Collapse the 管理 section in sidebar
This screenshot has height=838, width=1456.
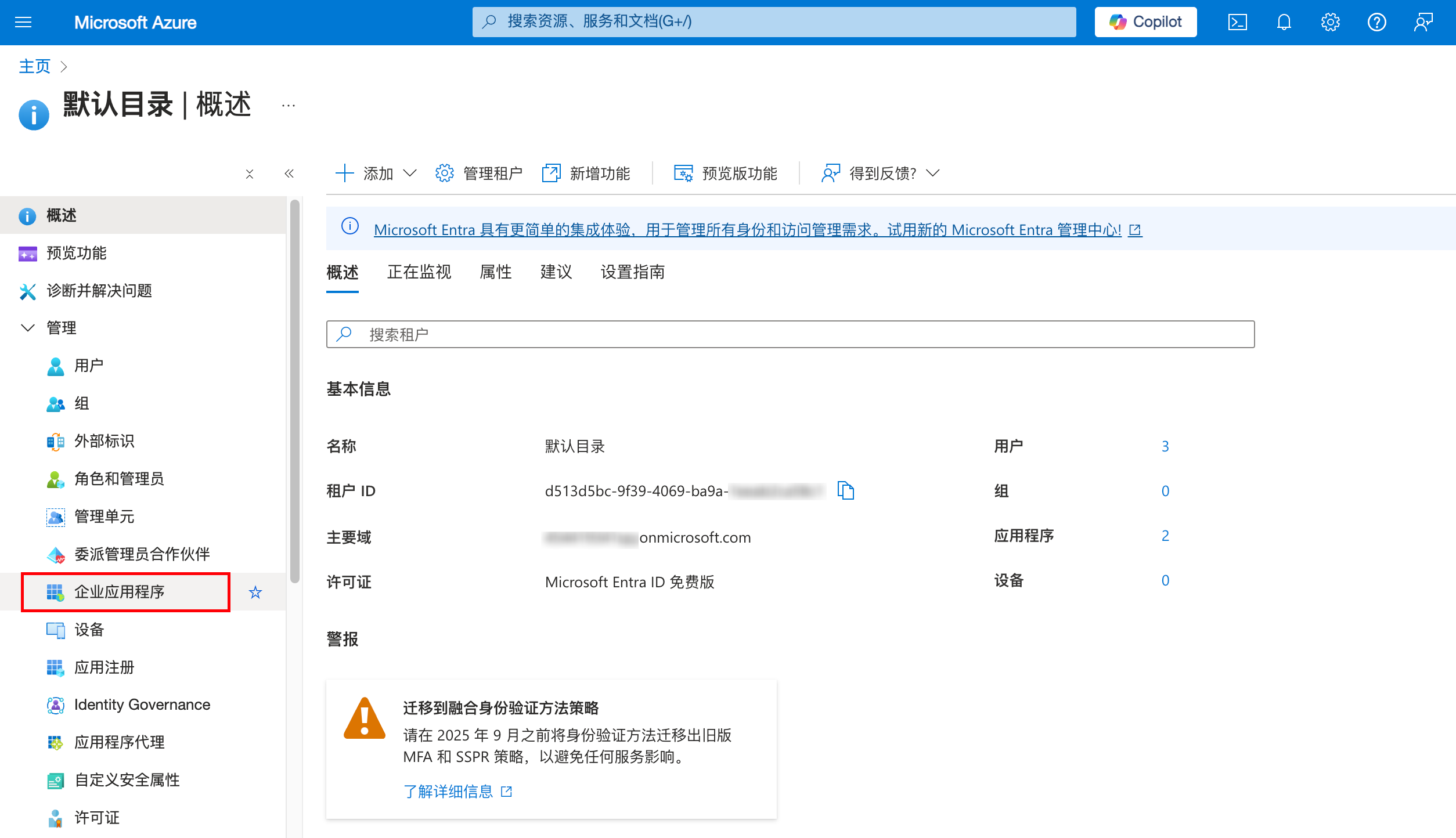coord(27,328)
